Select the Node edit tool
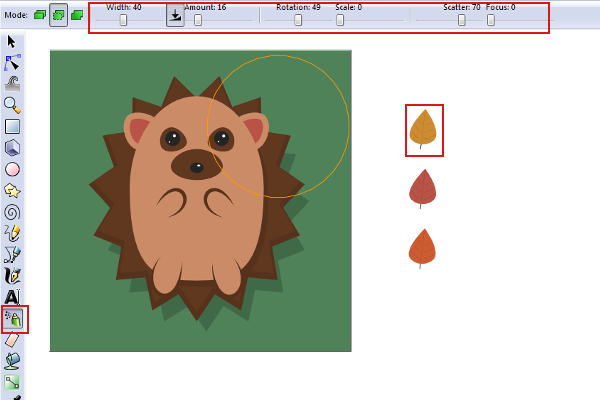Screen dimensions: 600x400 pos(13,63)
